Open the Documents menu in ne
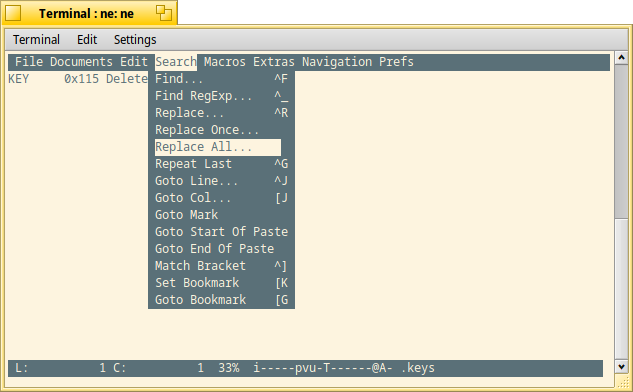Image resolution: width=633 pixels, height=392 pixels. tap(81, 62)
